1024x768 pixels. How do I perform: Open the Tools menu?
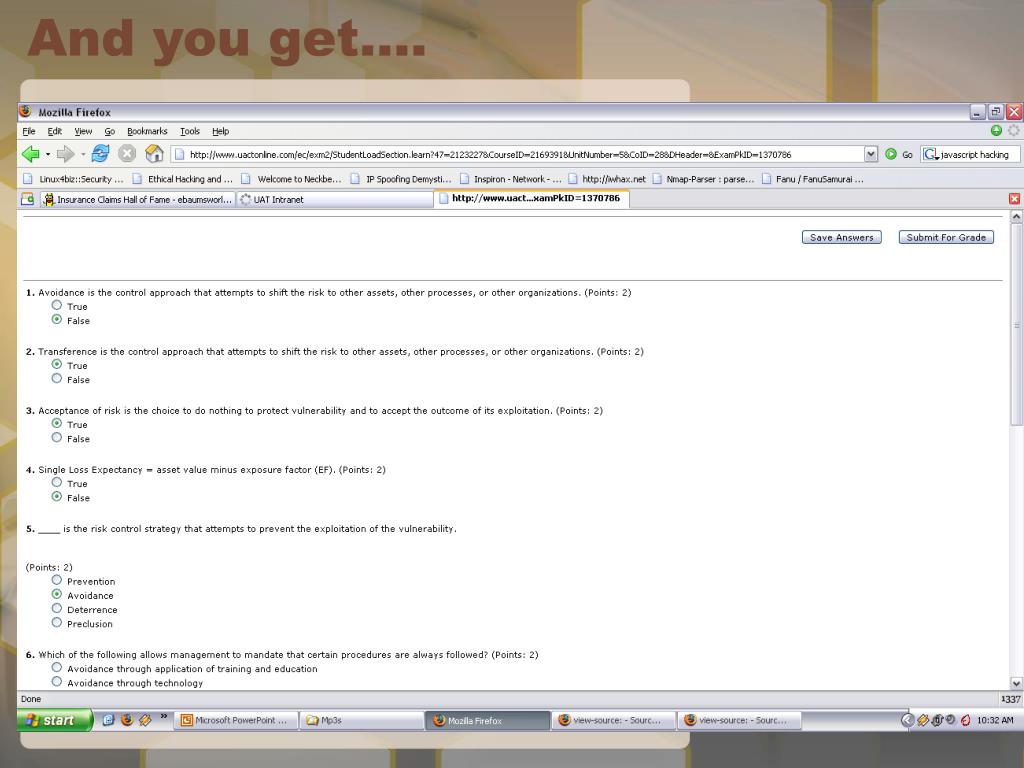190,131
